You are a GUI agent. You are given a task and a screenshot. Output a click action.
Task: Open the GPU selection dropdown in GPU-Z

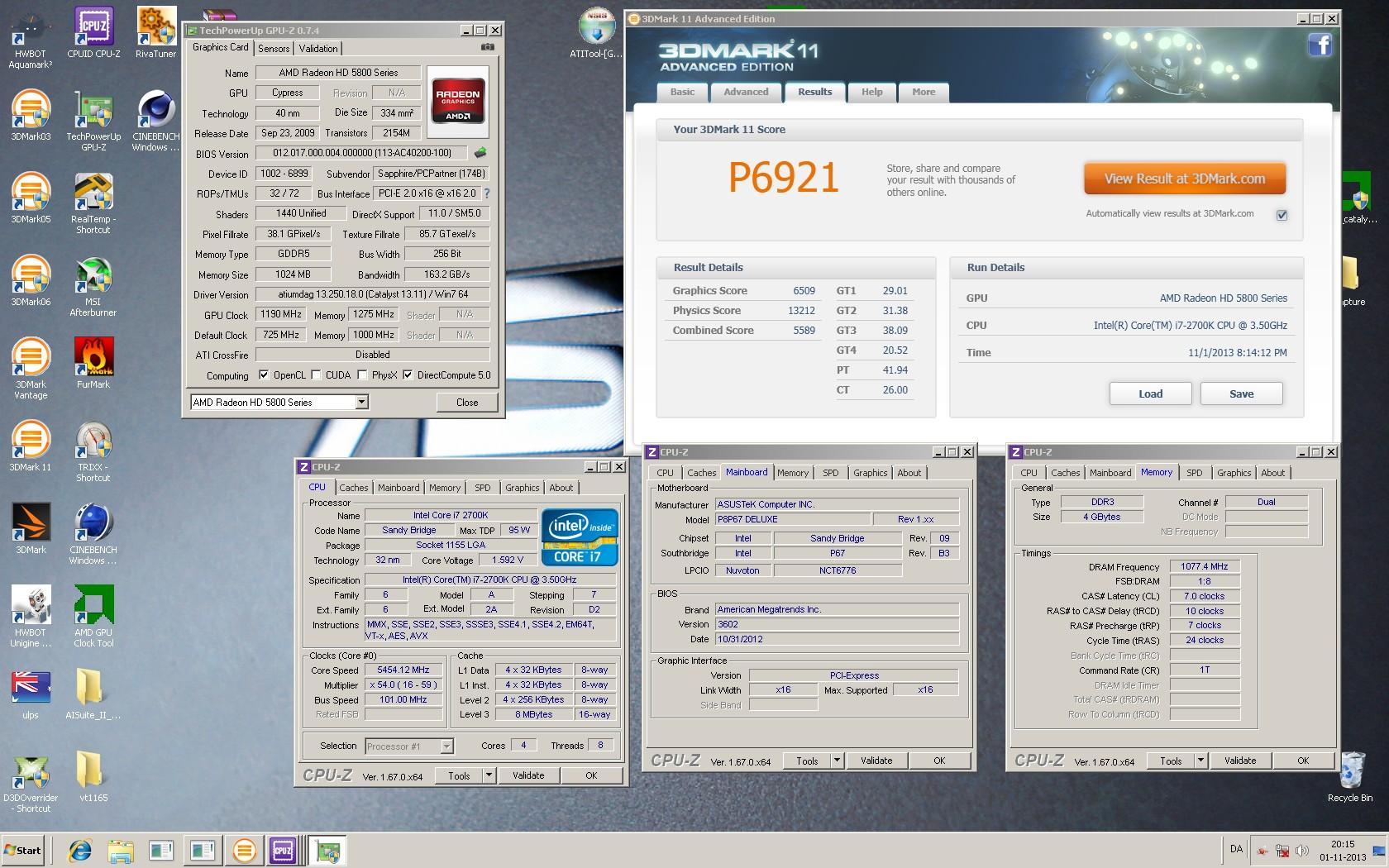tap(361, 403)
